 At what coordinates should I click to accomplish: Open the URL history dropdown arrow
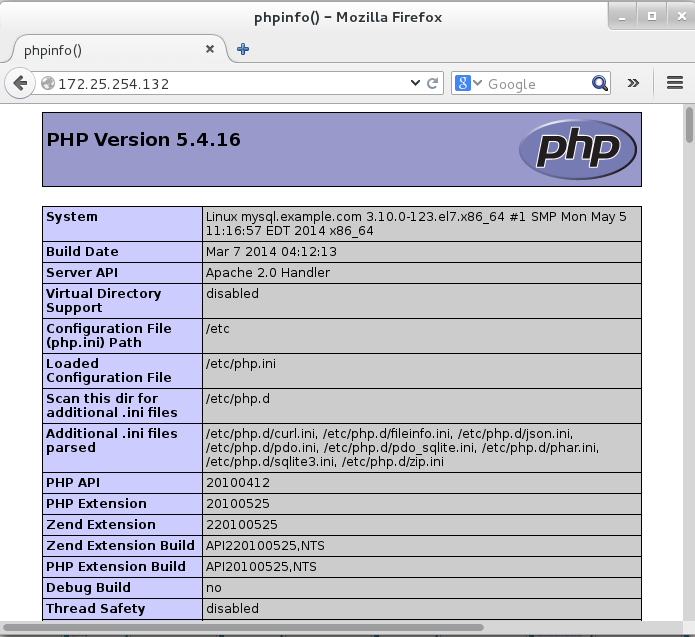click(x=415, y=83)
